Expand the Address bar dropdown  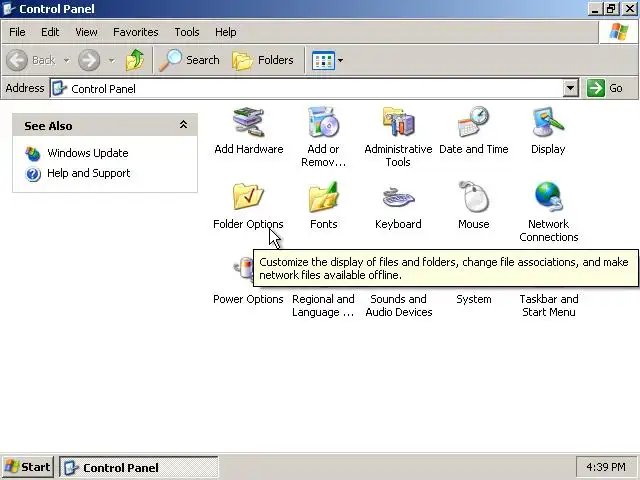pos(571,88)
